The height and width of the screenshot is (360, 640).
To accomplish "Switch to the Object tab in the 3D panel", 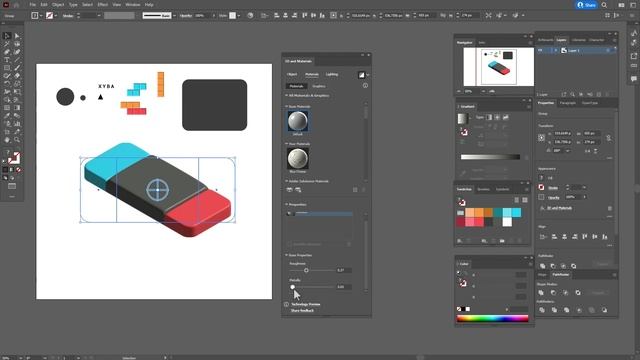I will tap(292, 74).
